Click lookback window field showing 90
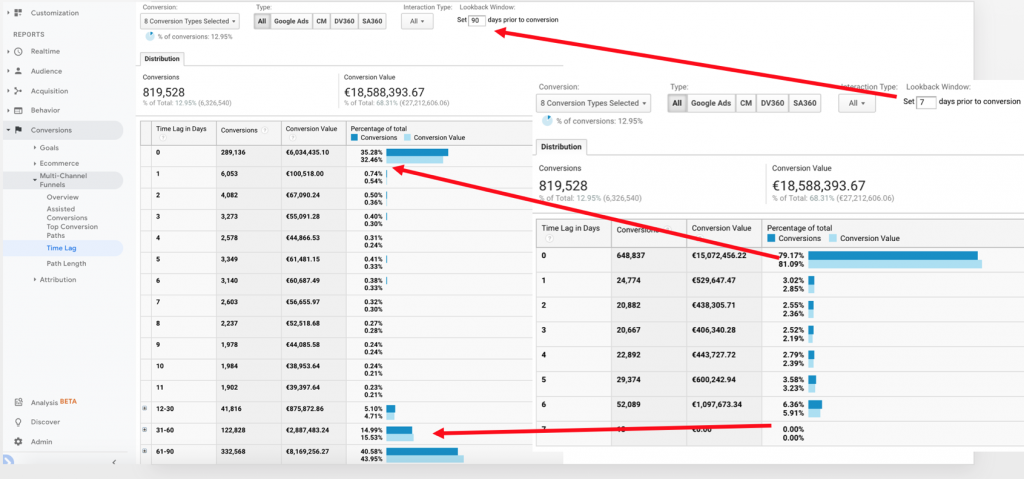Image resolution: width=1024 pixels, height=479 pixels. [476, 20]
